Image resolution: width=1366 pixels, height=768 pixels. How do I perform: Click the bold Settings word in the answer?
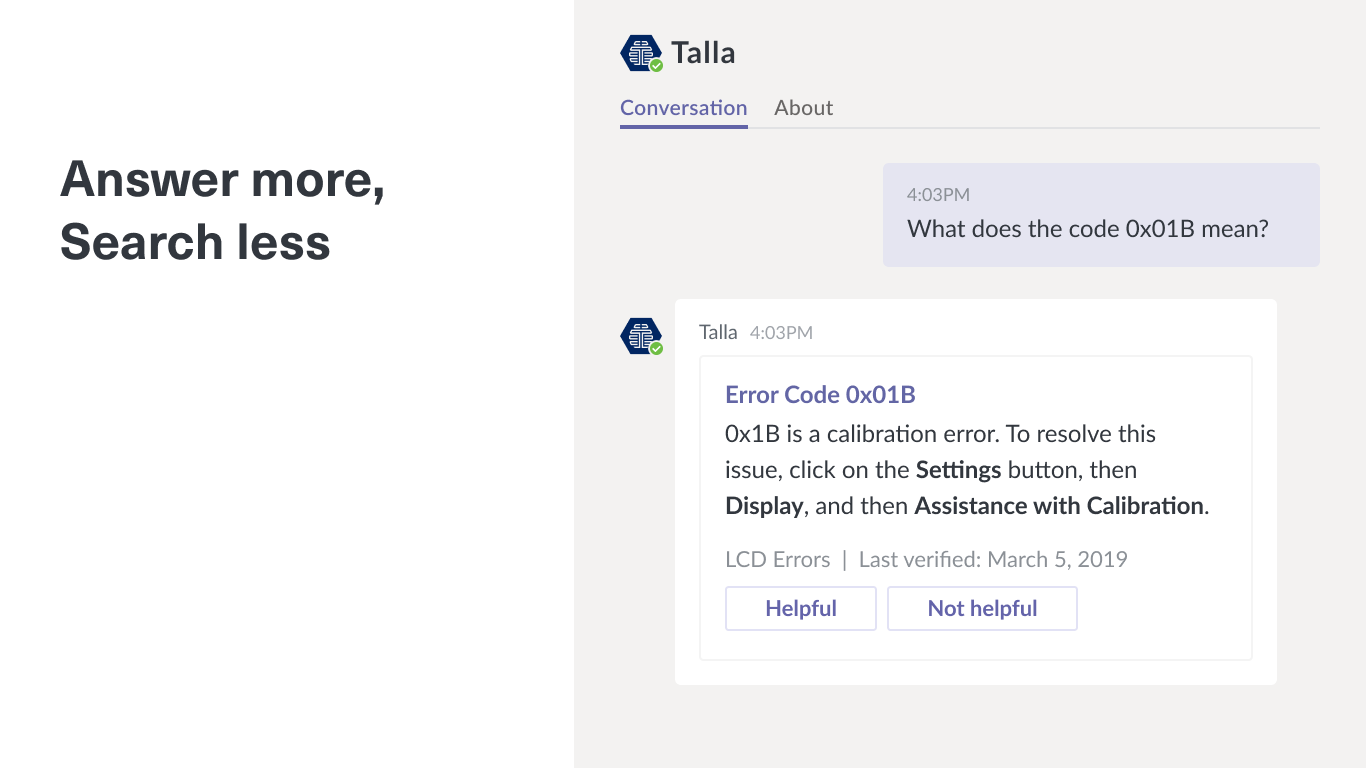click(958, 470)
